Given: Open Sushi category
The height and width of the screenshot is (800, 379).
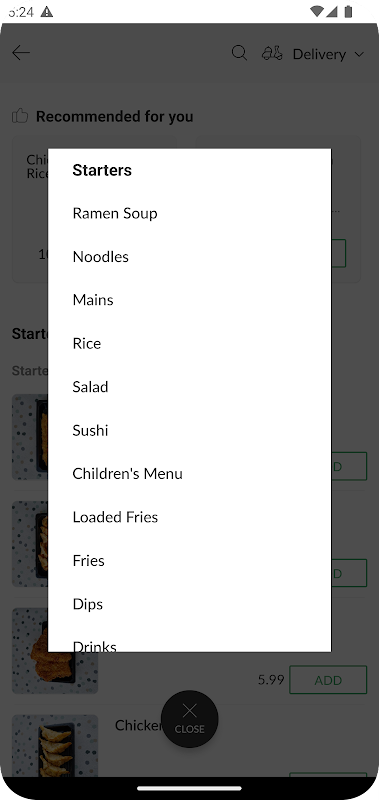Looking at the screenshot, I should click(x=90, y=430).
